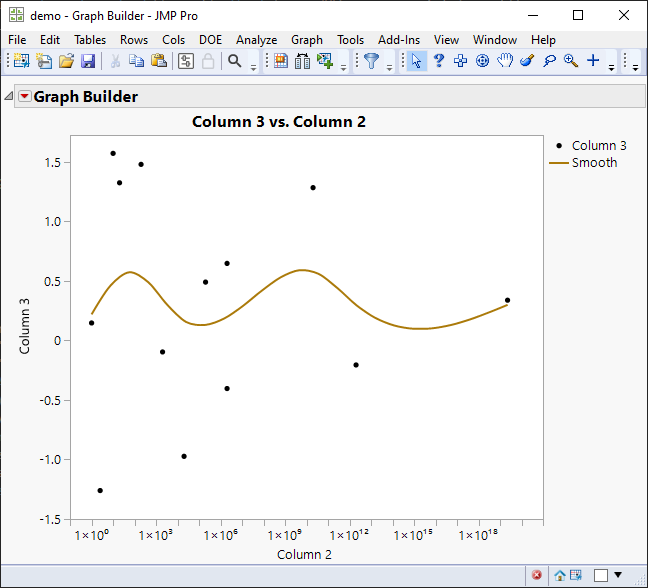Viewport: 648px width, 588px height.
Task: Select the Selection cross tool
Action: pos(460,61)
